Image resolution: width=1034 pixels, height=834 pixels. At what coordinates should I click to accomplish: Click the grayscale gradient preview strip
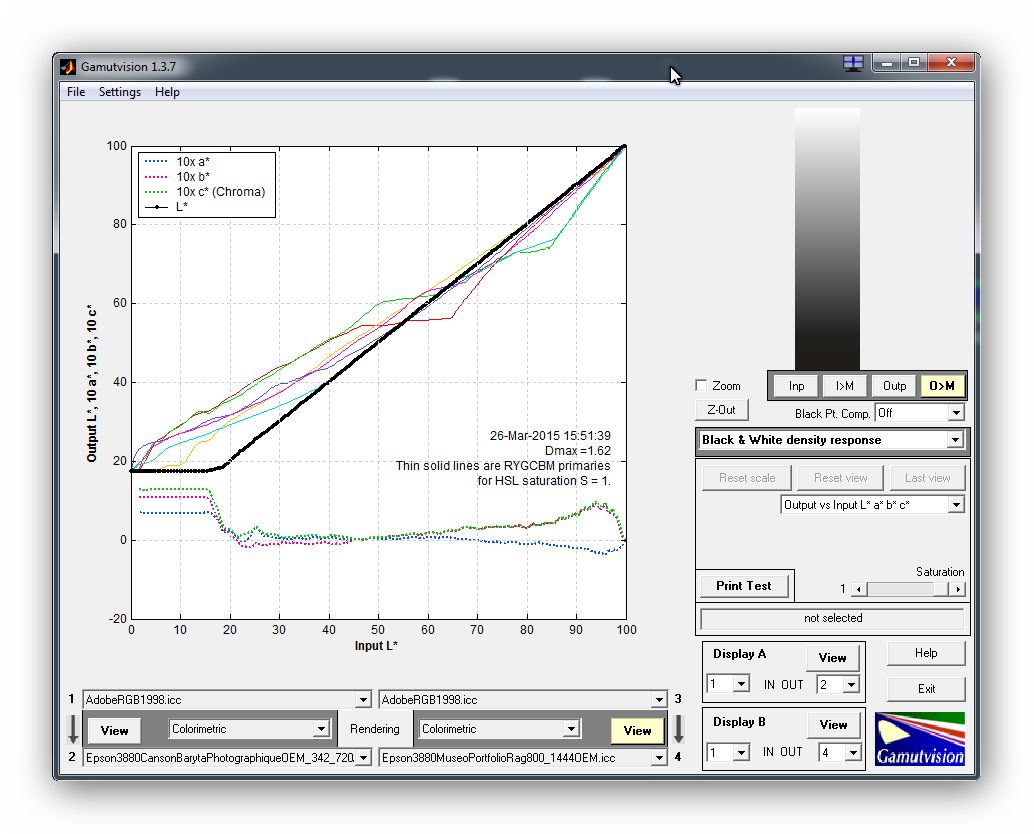(827, 239)
